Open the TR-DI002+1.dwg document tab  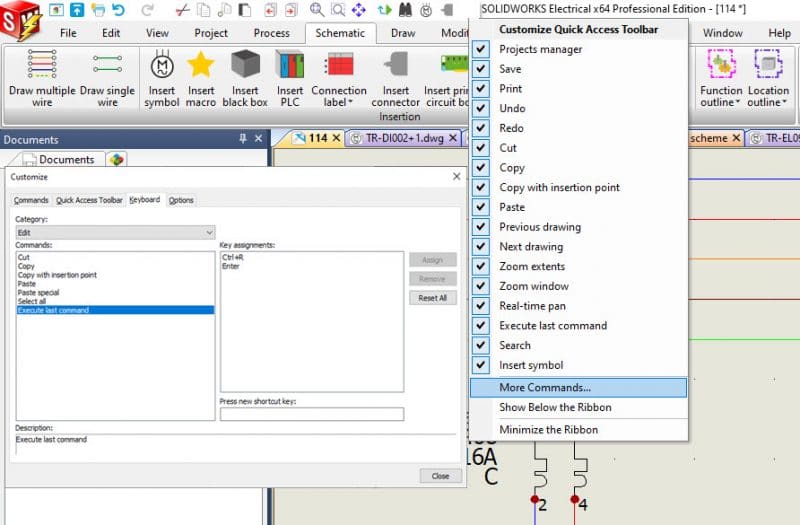(404, 138)
